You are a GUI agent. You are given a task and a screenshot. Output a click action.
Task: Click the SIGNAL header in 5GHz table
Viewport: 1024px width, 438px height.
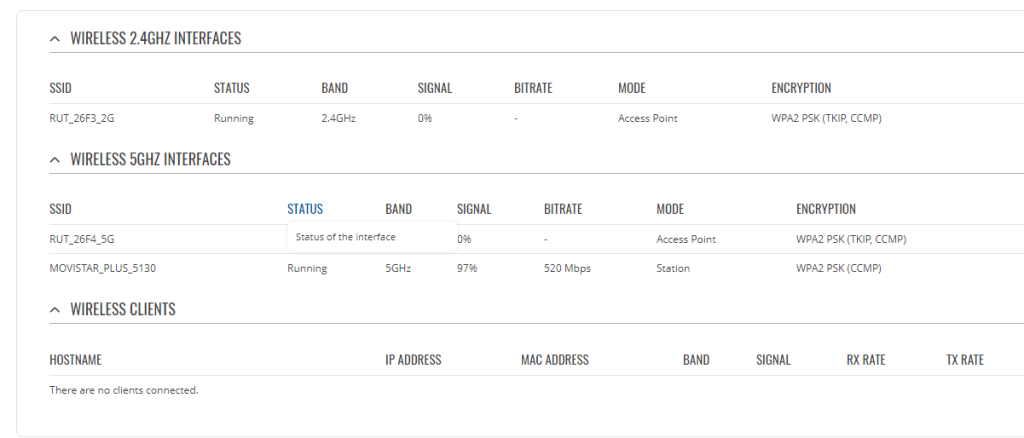474,210
